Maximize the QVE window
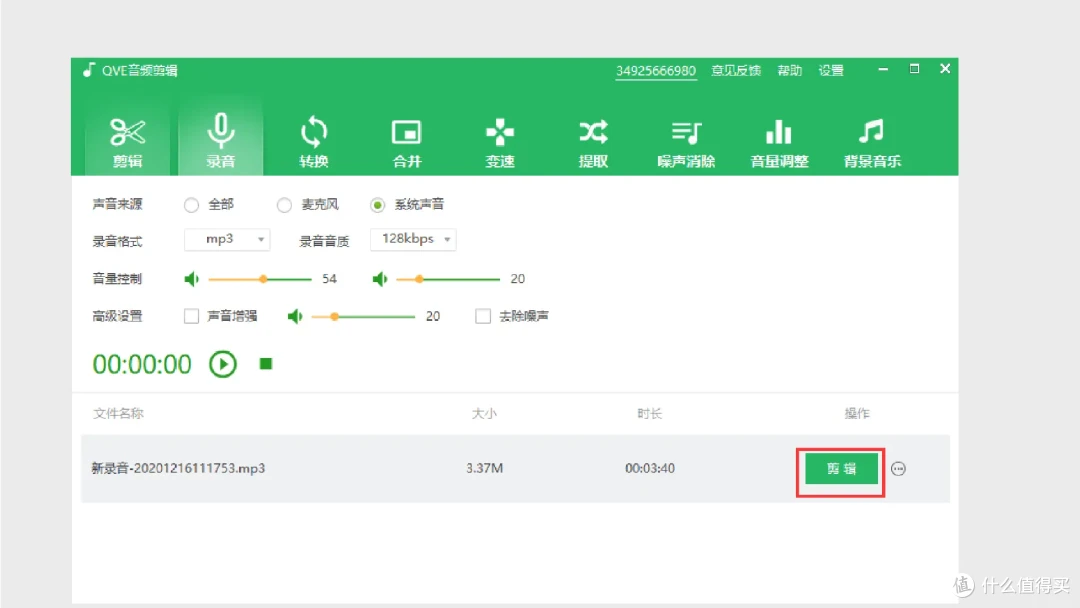 tap(914, 69)
